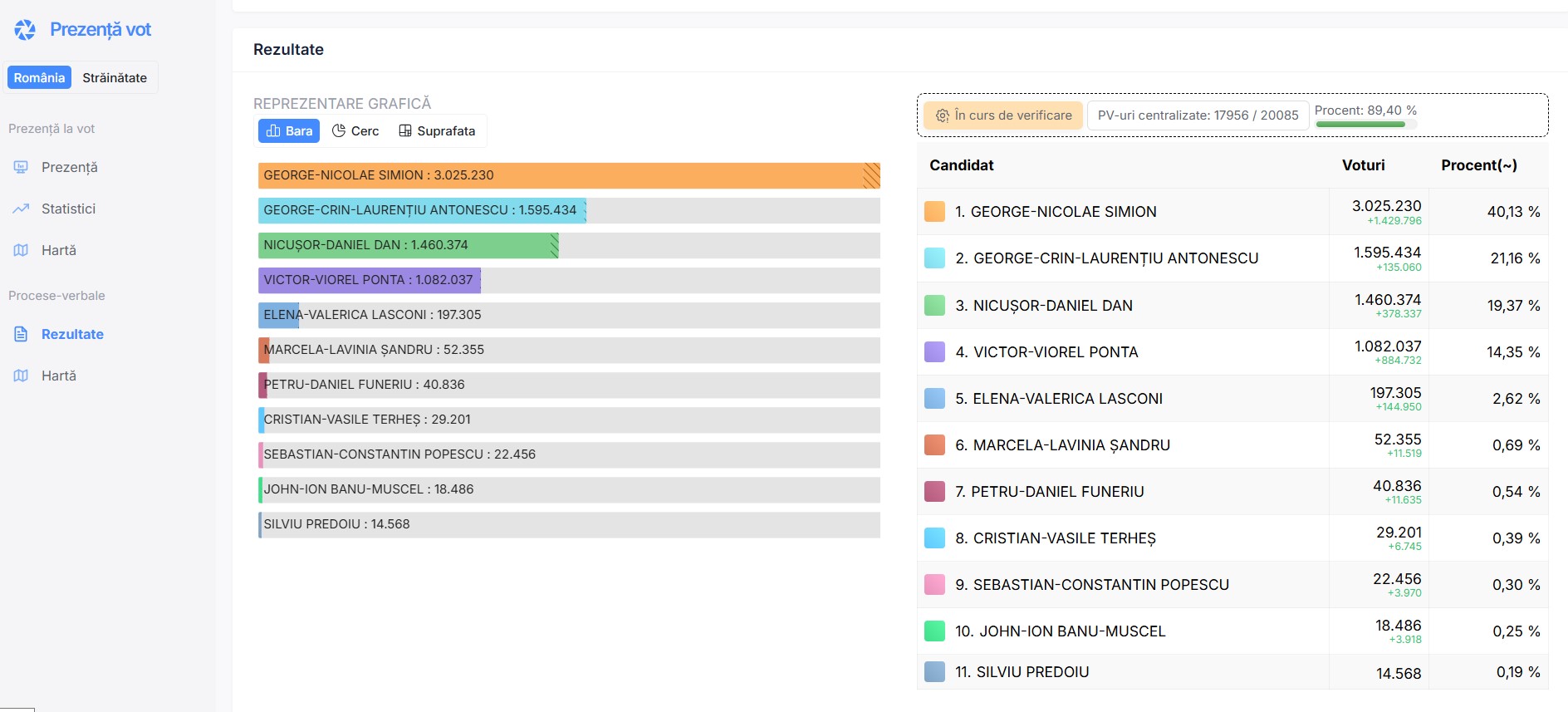The width and height of the screenshot is (1568, 712).
Task: Sort table by Procent(~) column header
Action: (1478, 165)
